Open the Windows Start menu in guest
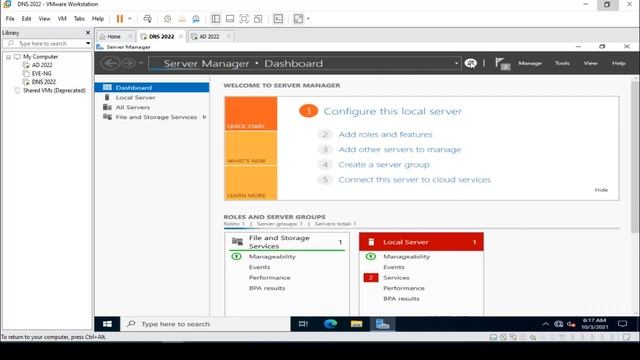The image size is (640, 360). pos(107,324)
